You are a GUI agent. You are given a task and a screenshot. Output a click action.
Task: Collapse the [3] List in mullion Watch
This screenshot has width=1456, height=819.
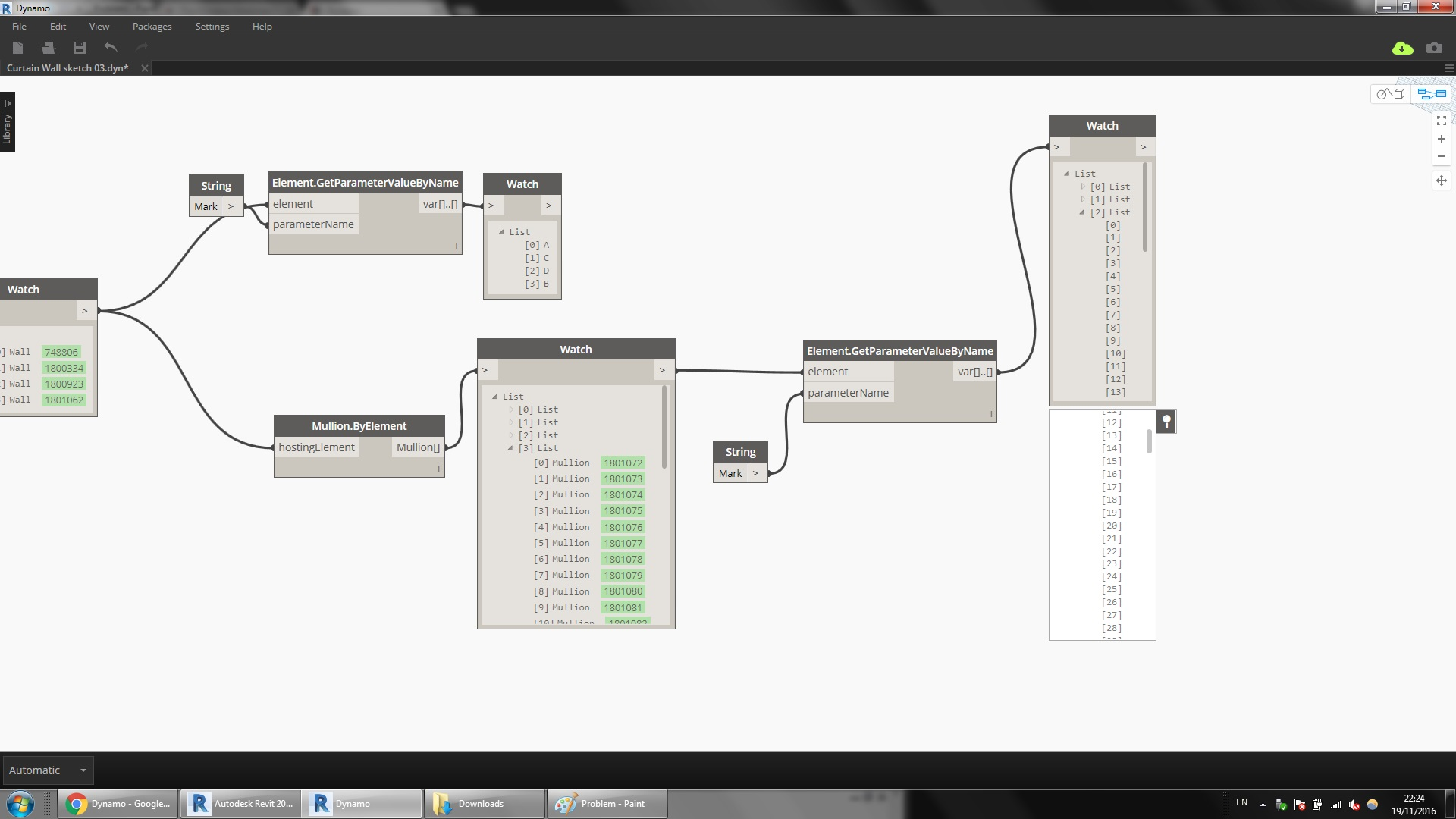(x=510, y=448)
